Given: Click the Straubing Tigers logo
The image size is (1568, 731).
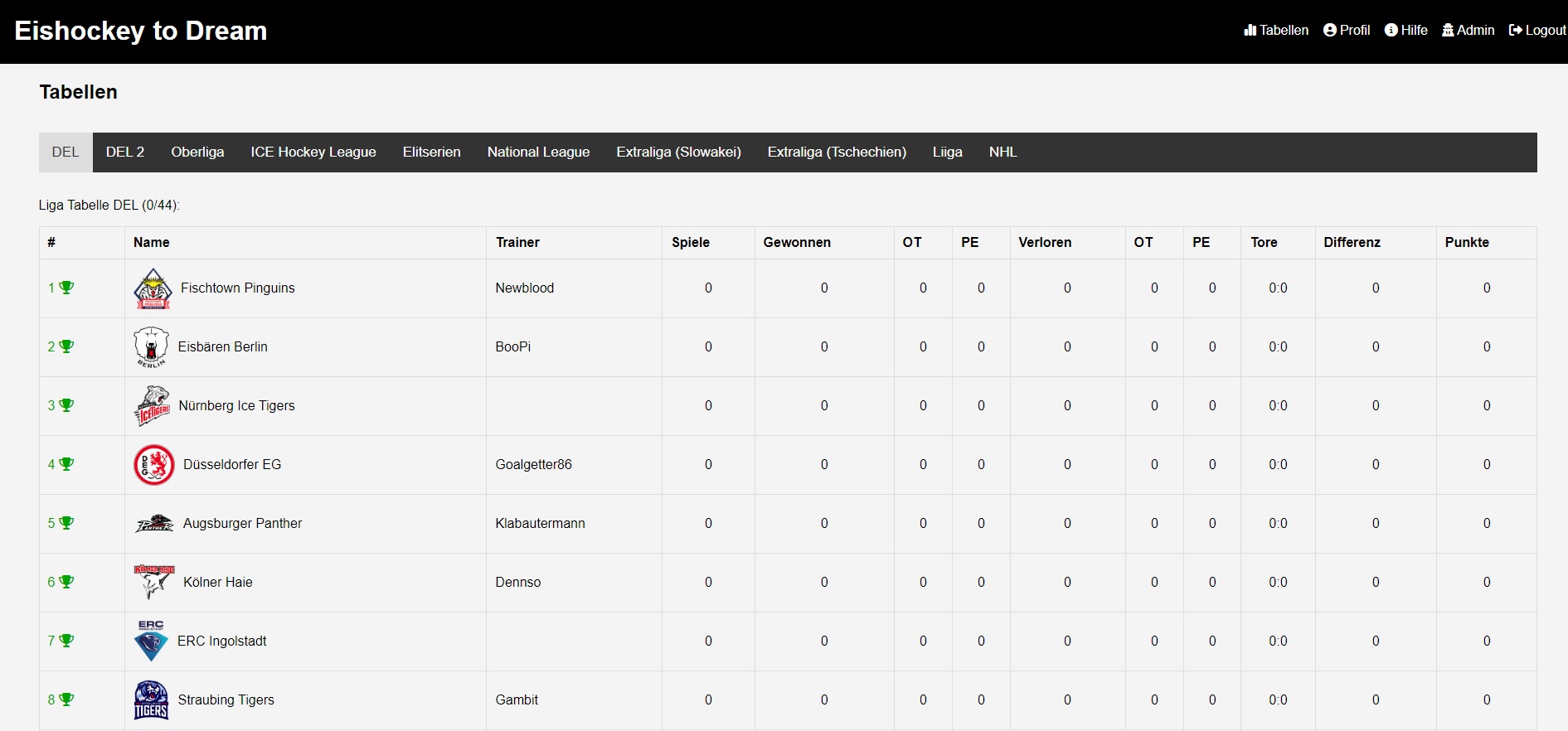Looking at the screenshot, I should click(x=151, y=700).
